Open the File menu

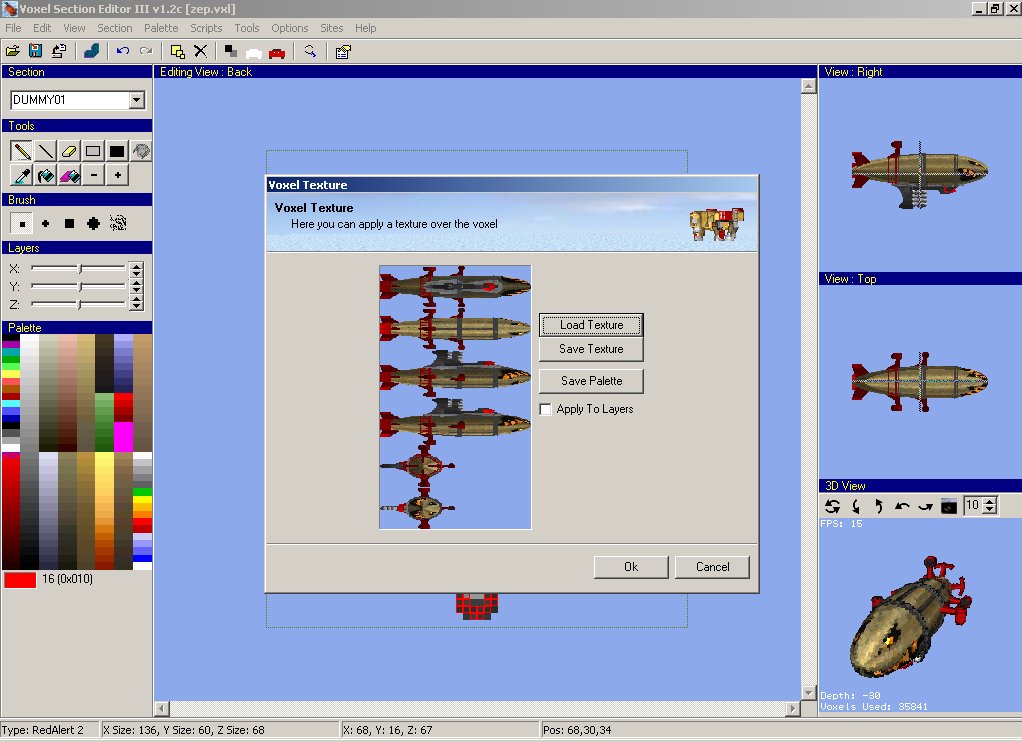[13, 28]
